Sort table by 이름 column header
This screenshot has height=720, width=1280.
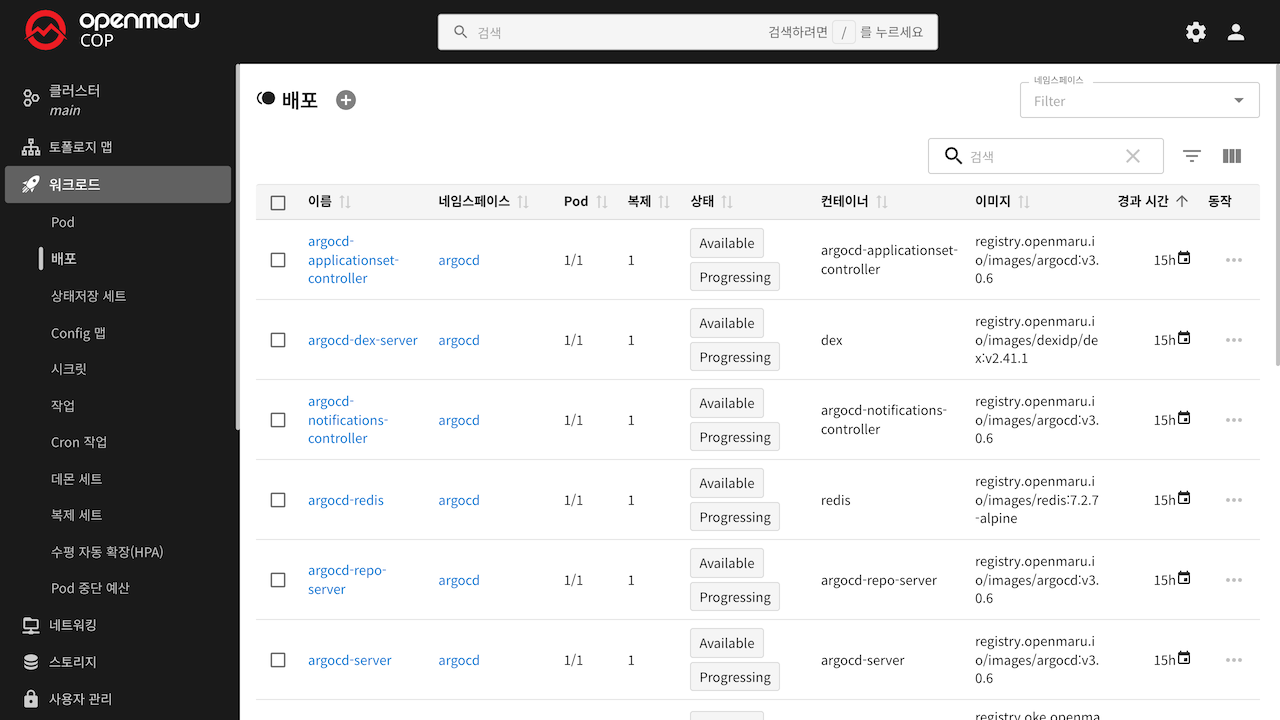(320, 202)
